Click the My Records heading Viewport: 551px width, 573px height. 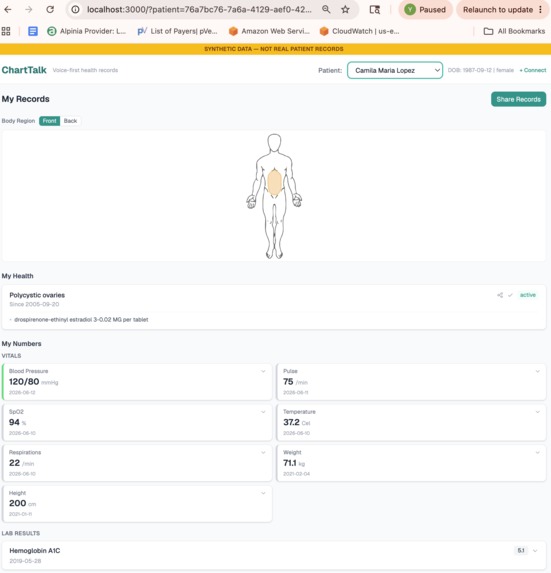tap(26, 99)
